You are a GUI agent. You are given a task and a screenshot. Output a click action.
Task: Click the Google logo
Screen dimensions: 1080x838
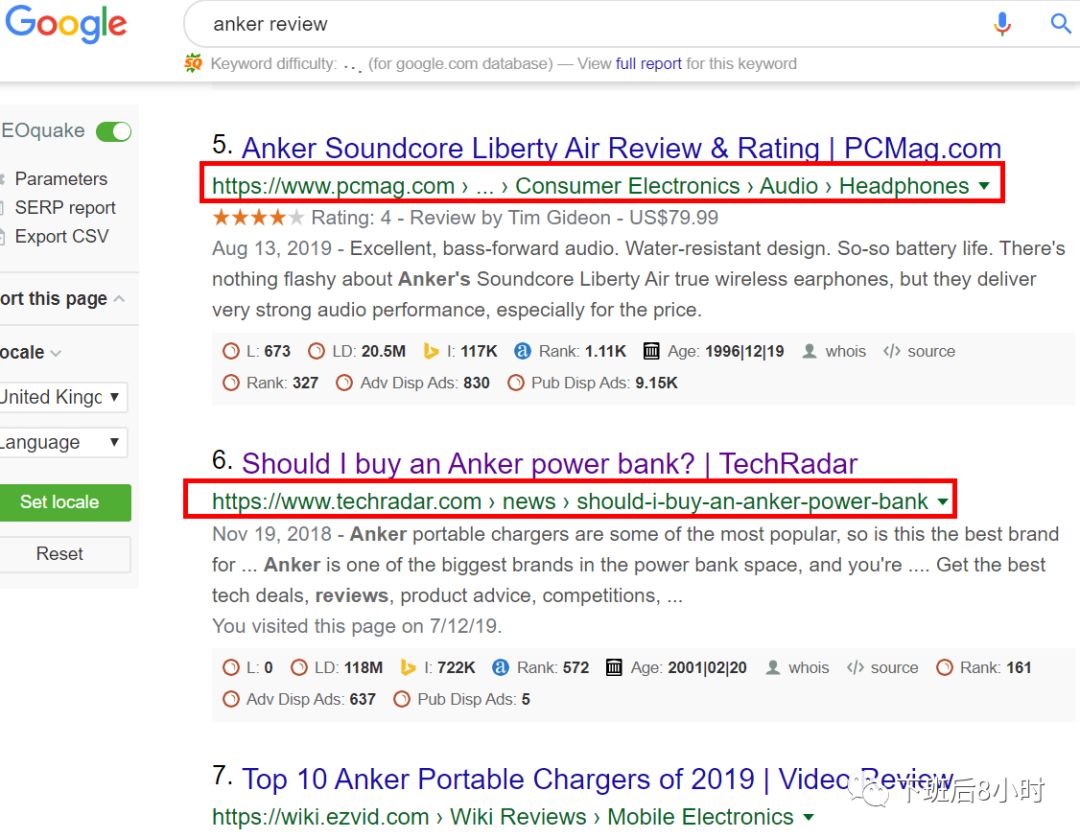click(65, 24)
